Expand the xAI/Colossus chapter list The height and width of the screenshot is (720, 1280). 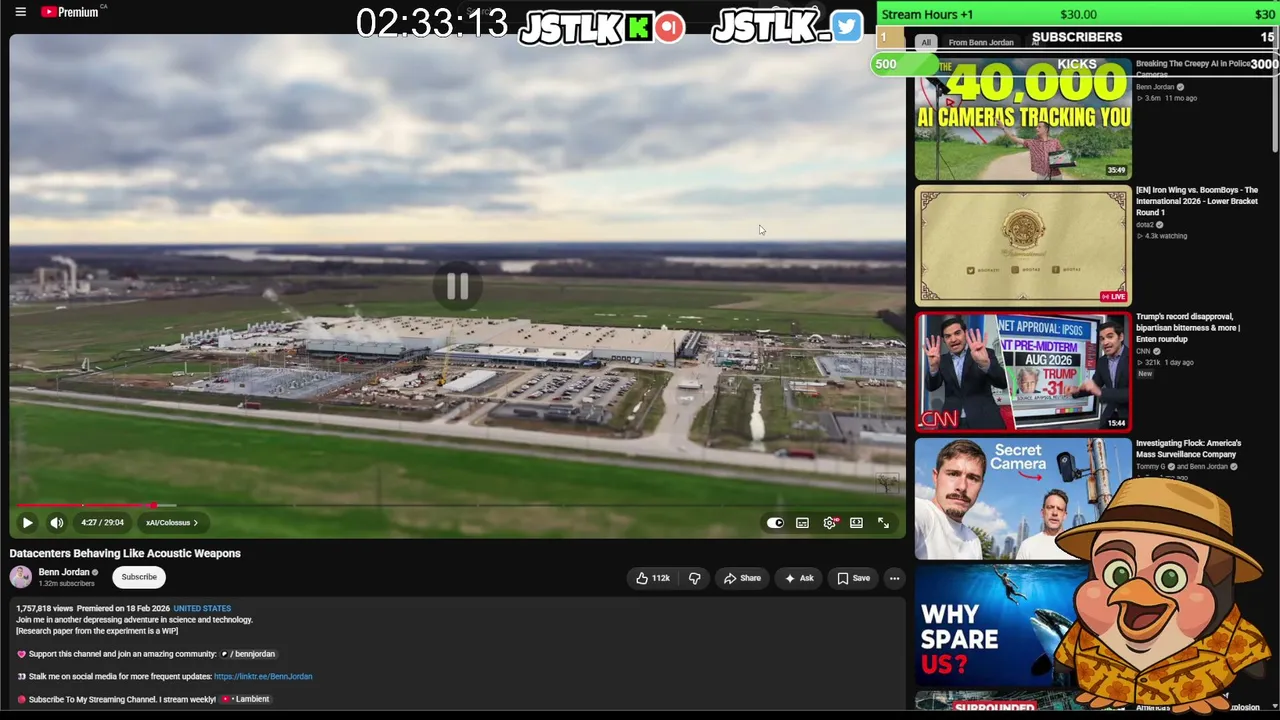click(172, 522)
